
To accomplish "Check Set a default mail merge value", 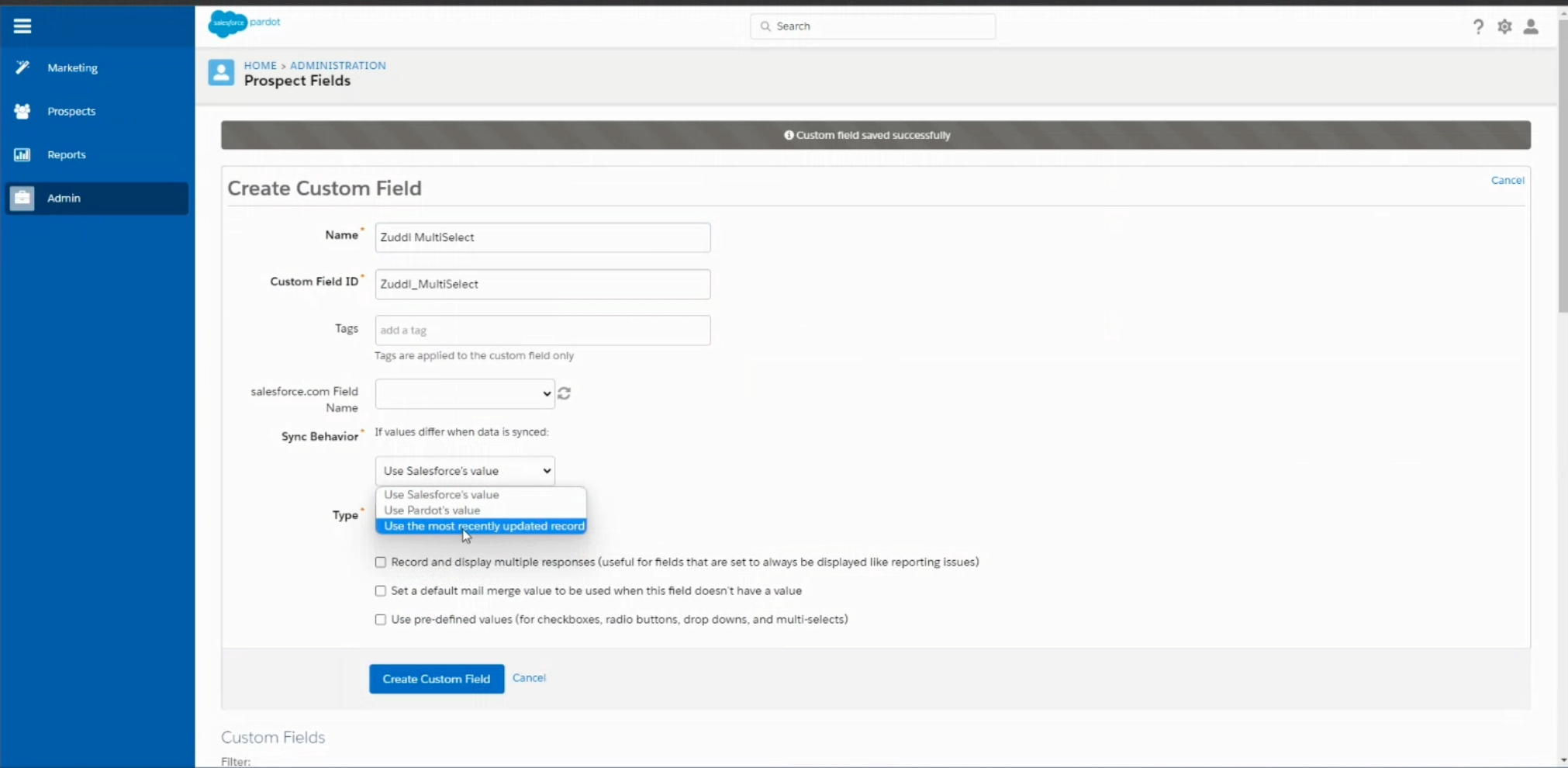I will pos(381,591).
